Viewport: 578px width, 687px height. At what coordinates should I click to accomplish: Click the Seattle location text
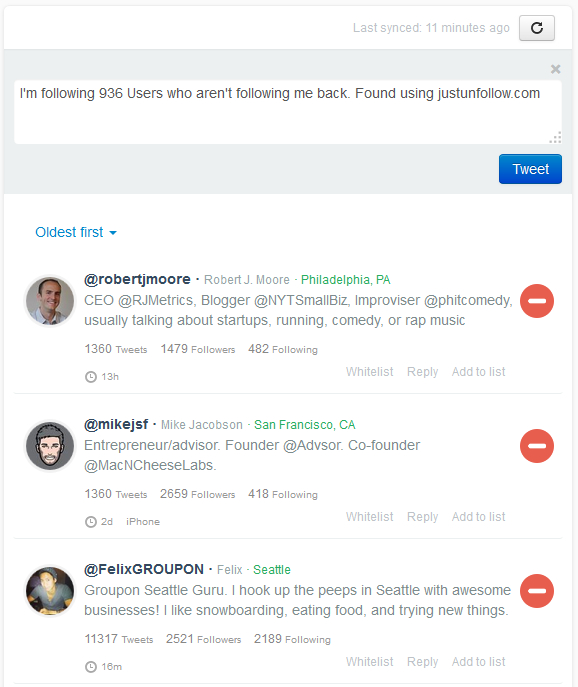(x=272, y=570)
